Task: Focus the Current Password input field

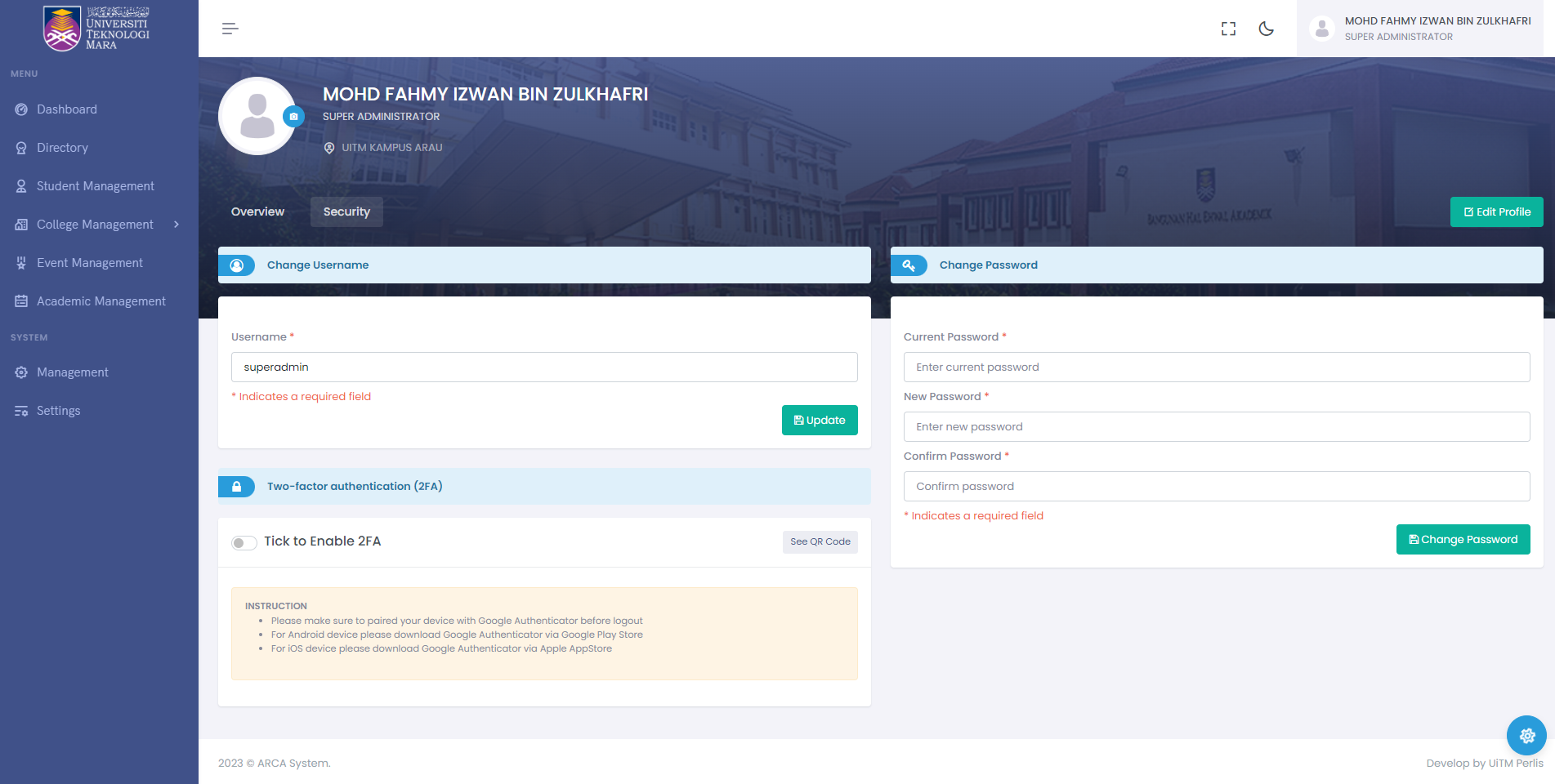Action: [x=1216, y=367]
